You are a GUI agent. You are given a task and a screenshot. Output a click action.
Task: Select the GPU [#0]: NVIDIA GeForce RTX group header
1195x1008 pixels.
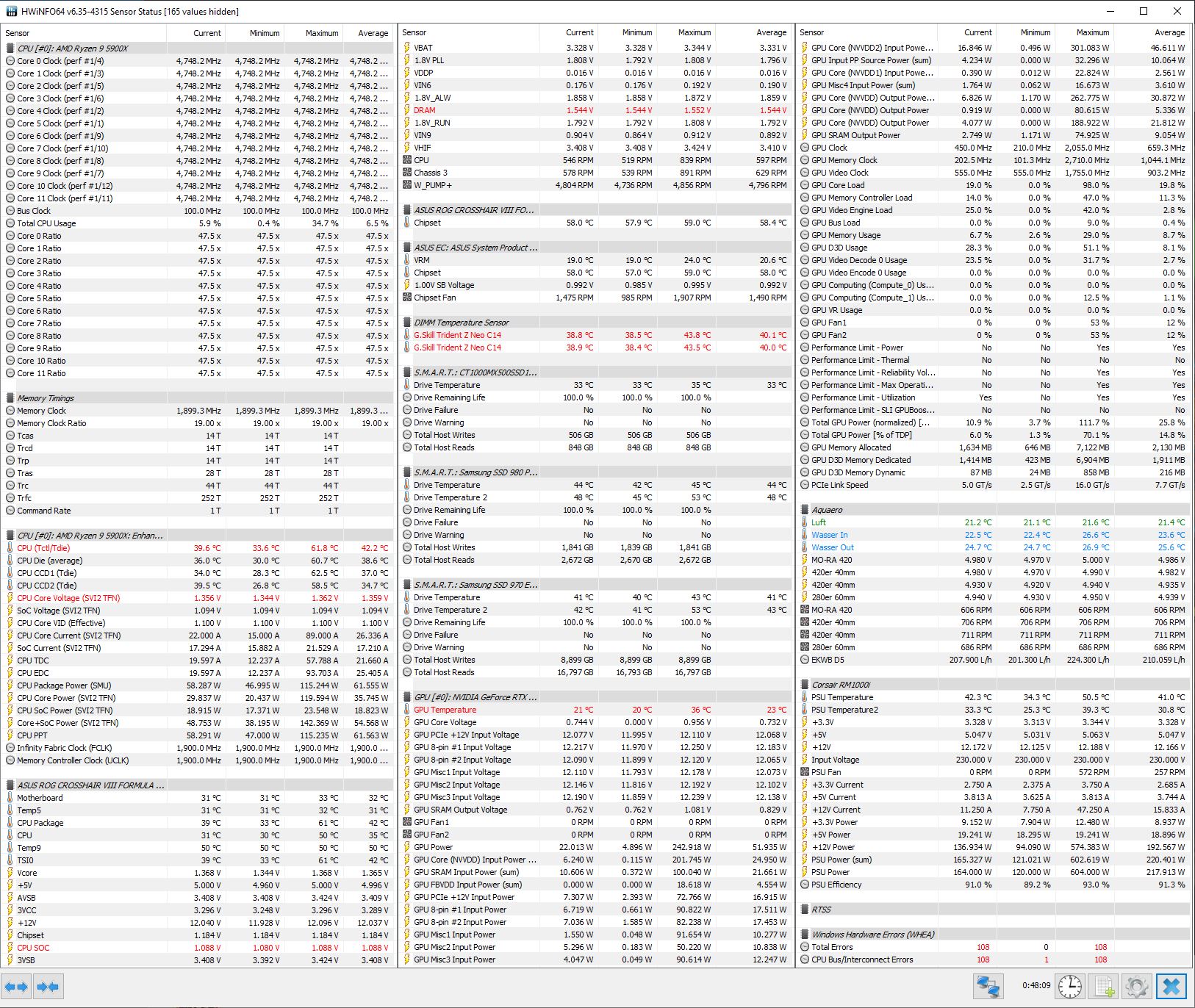595,697
